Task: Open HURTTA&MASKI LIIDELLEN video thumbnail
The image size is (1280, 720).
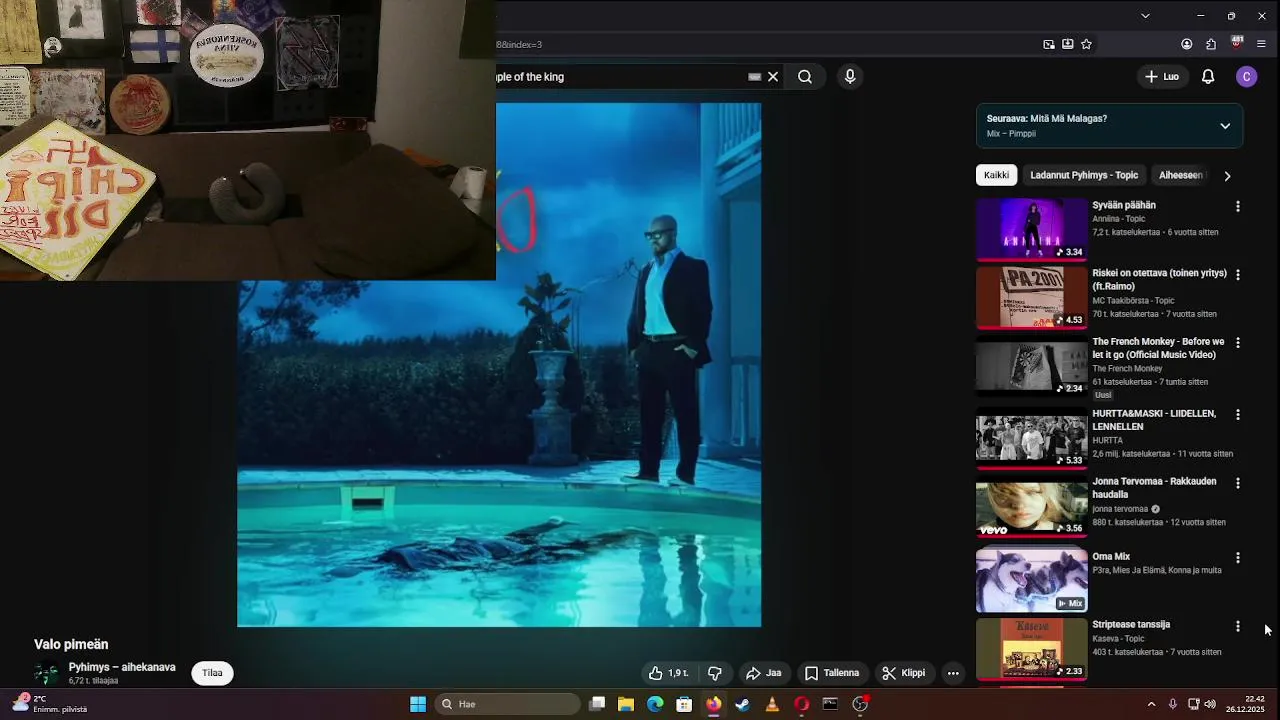Action: pyautogui.click(x=1031, y=438)
